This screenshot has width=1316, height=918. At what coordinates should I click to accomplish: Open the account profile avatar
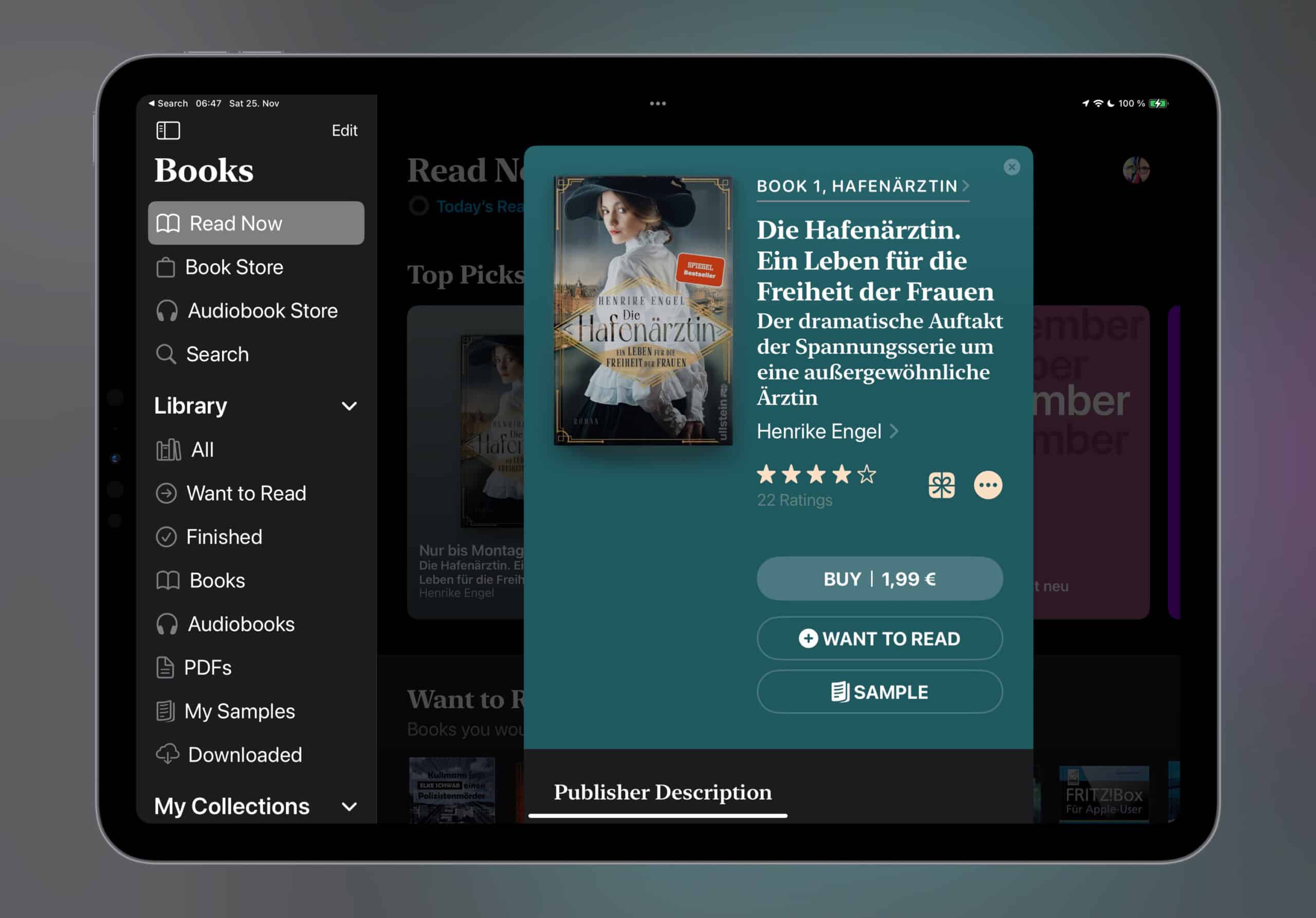1136,170
